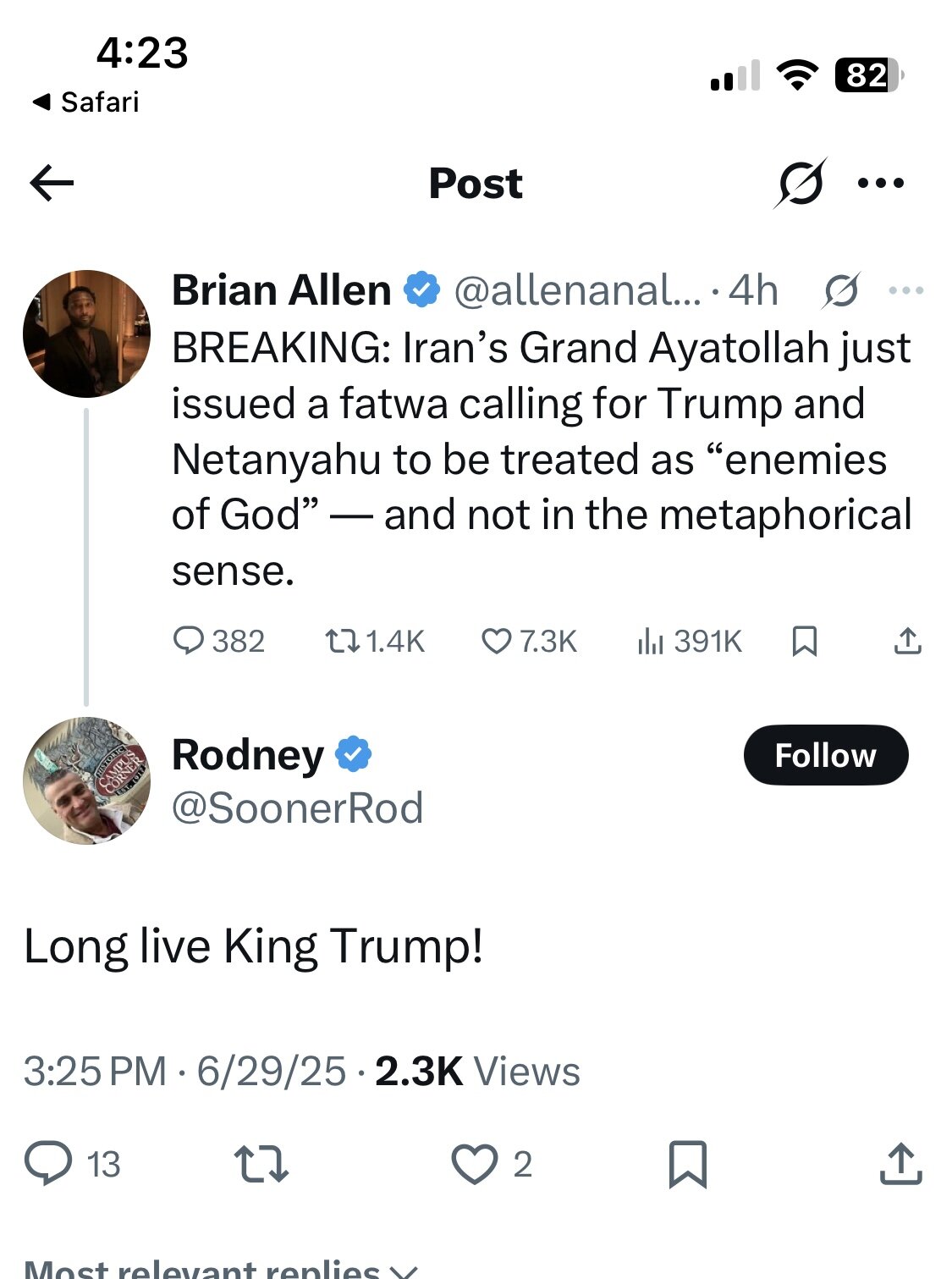View 391K analytics on Brian Allen's post

[x=689, y=641]
